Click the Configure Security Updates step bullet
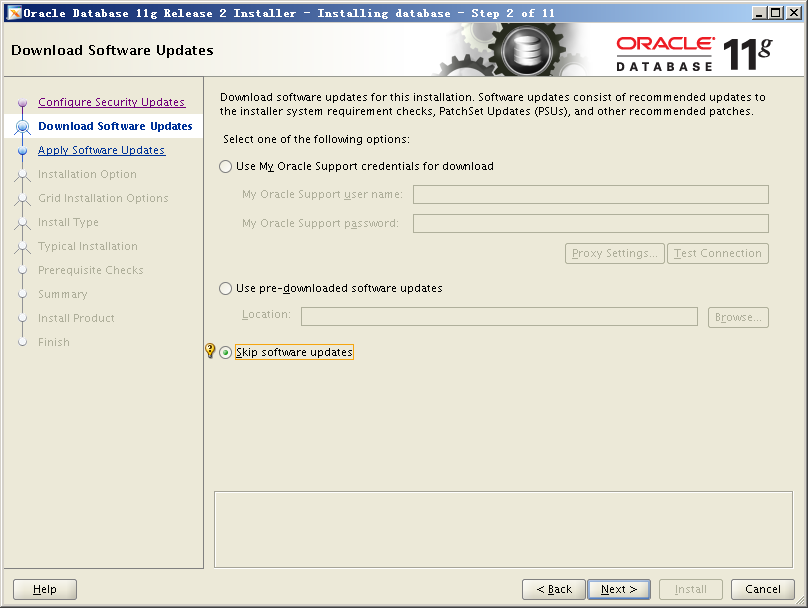 click(x=22, y=103)
